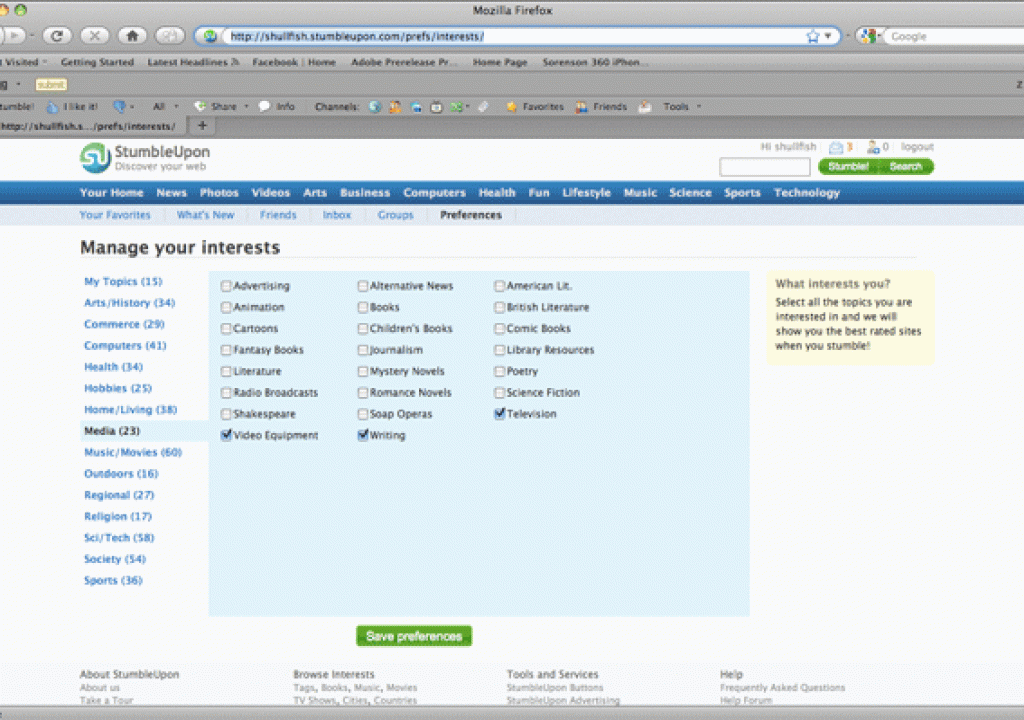1024x720 pixels.
Task: Stop loading with the X toolbar icon
Action: (x=95, y=36)
